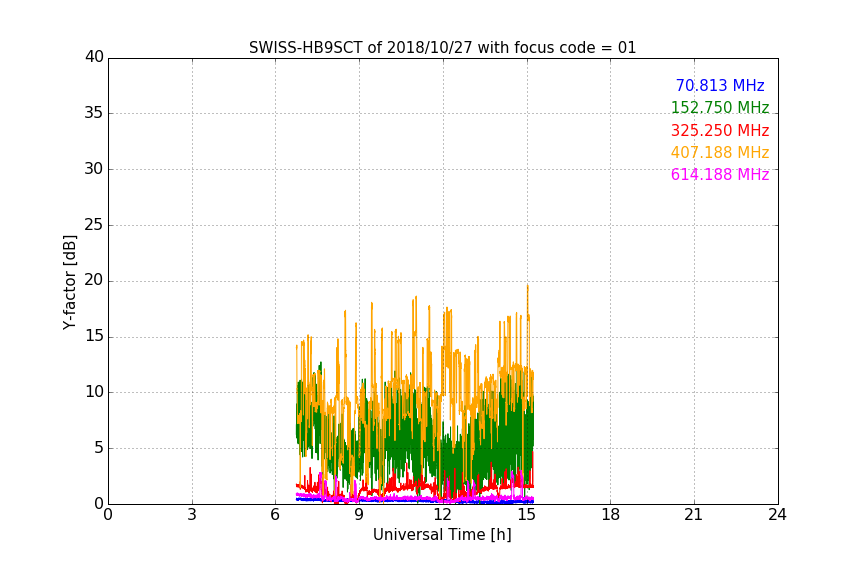Click the y-axis tick label 25
Screen dimensions: 864x576
94,224
